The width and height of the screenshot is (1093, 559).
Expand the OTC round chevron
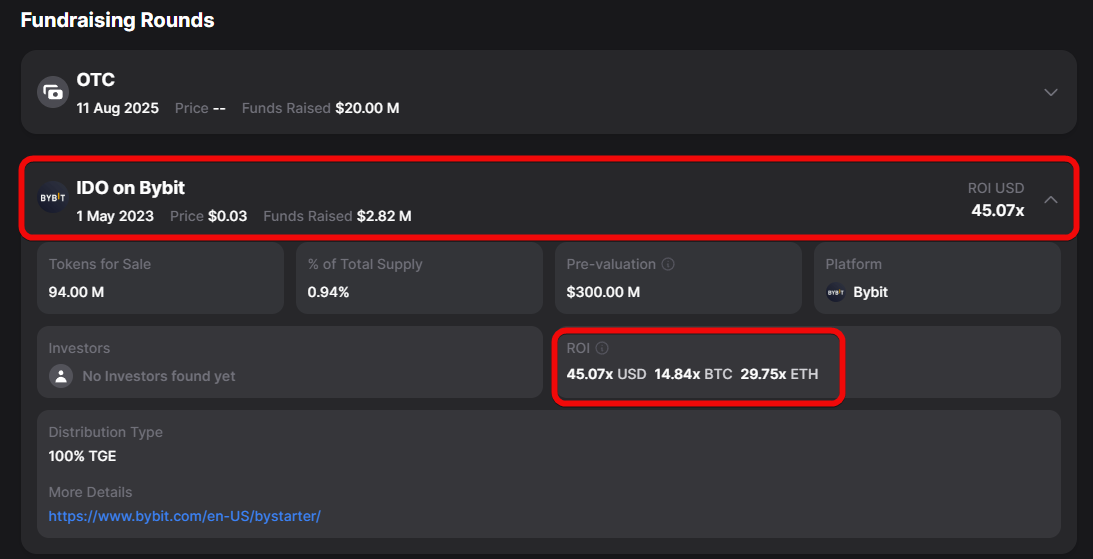[x=1050, y=92]
